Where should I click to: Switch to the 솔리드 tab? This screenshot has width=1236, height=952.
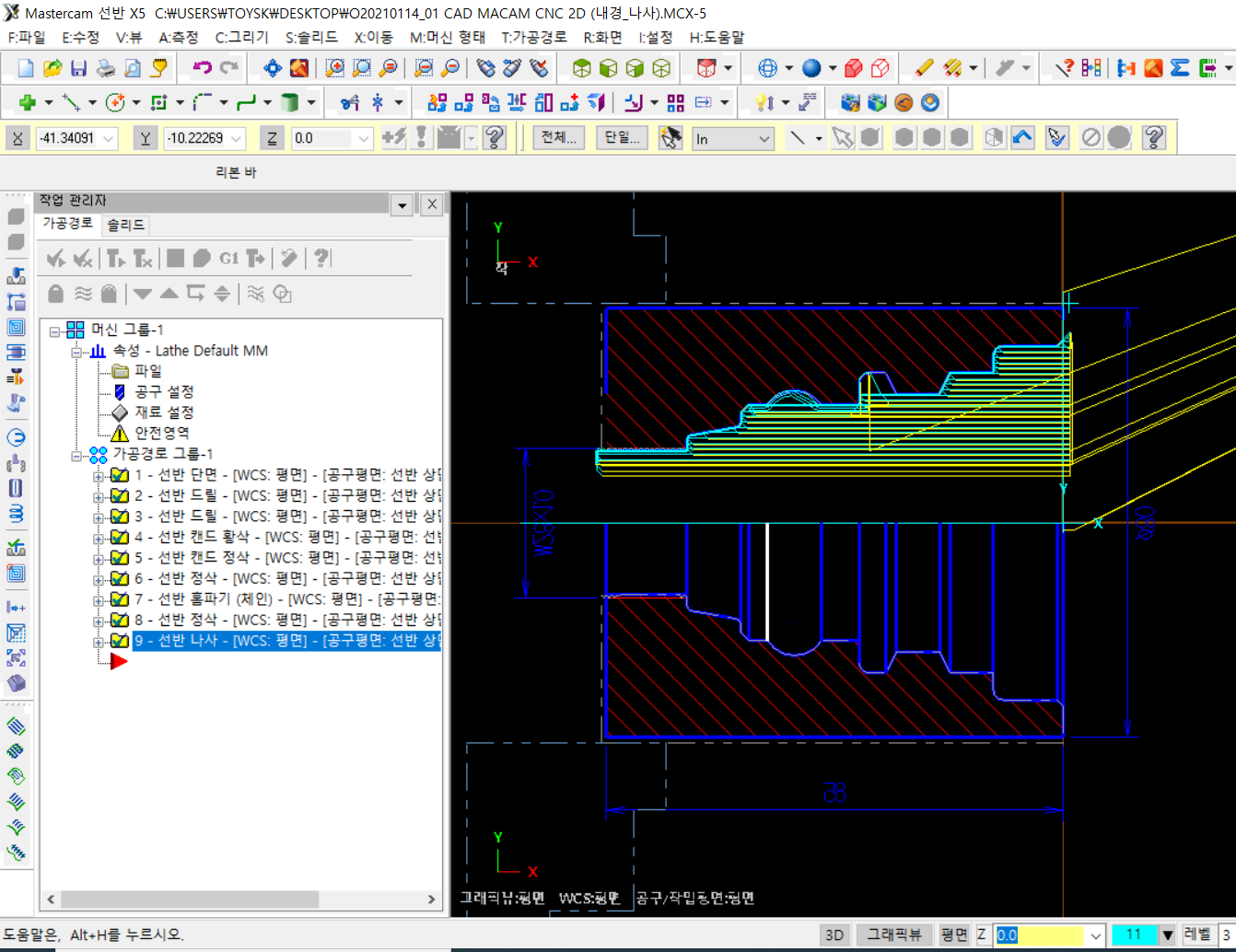pos(125,225)
